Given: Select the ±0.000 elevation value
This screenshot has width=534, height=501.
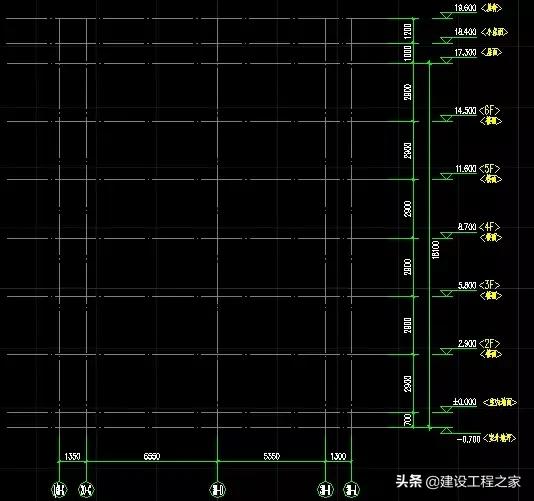Looking at the screenshot, I should click(x=465, y=402).
